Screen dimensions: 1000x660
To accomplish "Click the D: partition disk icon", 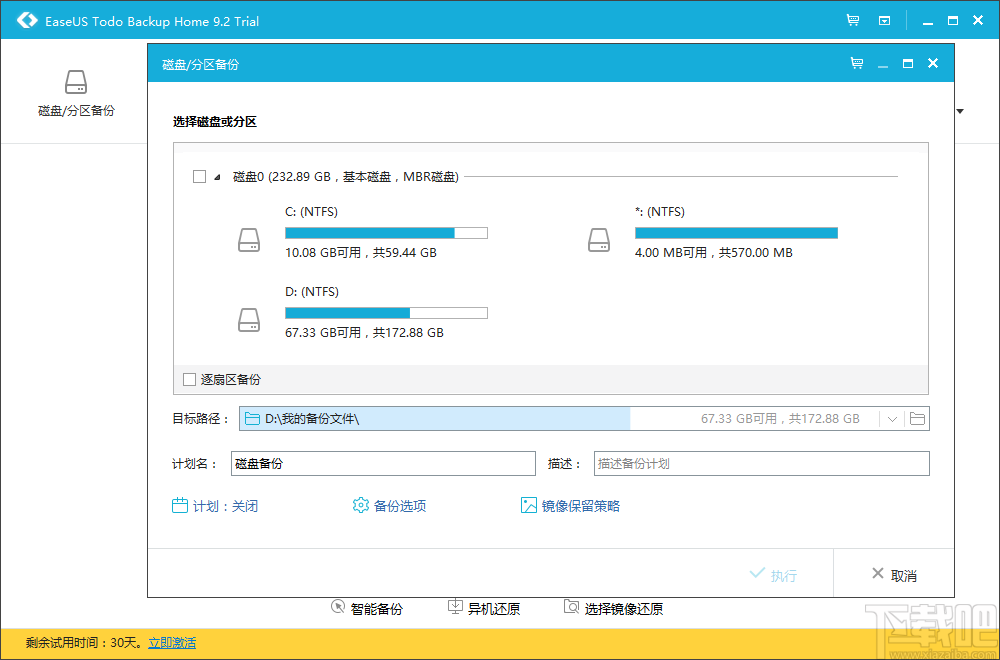I will click(249, 320).
